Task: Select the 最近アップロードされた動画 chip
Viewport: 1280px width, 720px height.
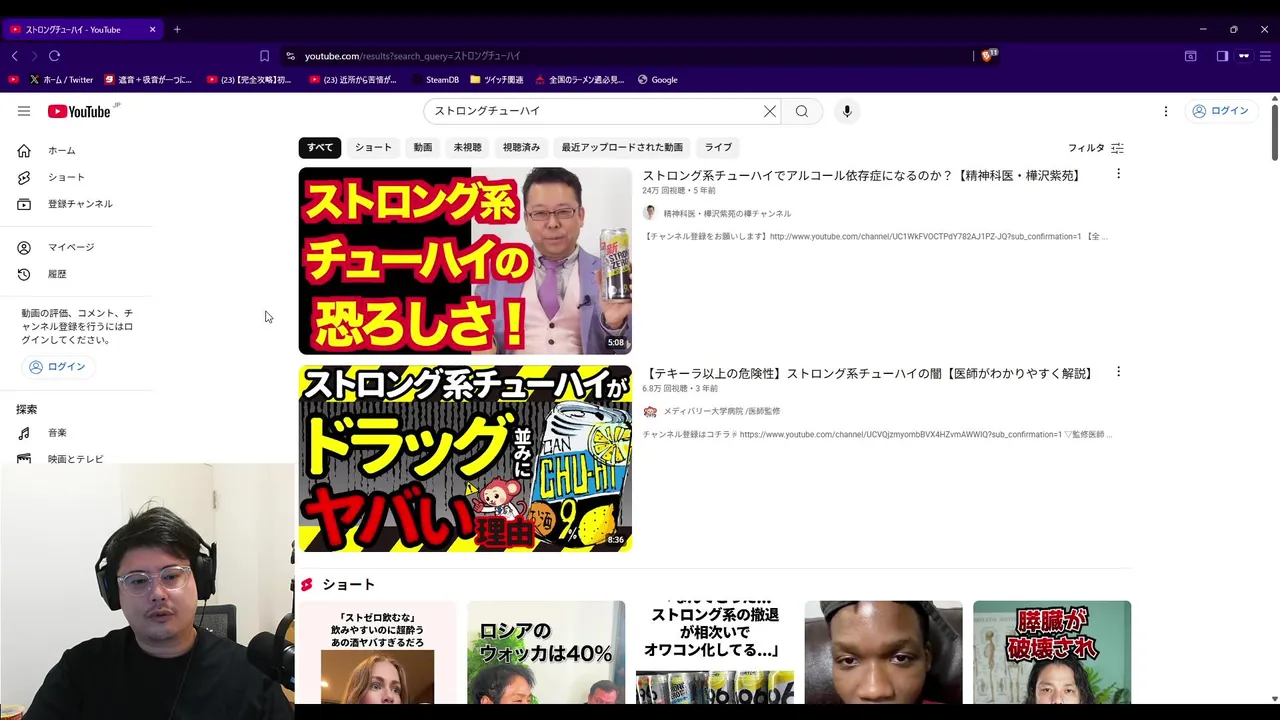Action: [622, 148]
